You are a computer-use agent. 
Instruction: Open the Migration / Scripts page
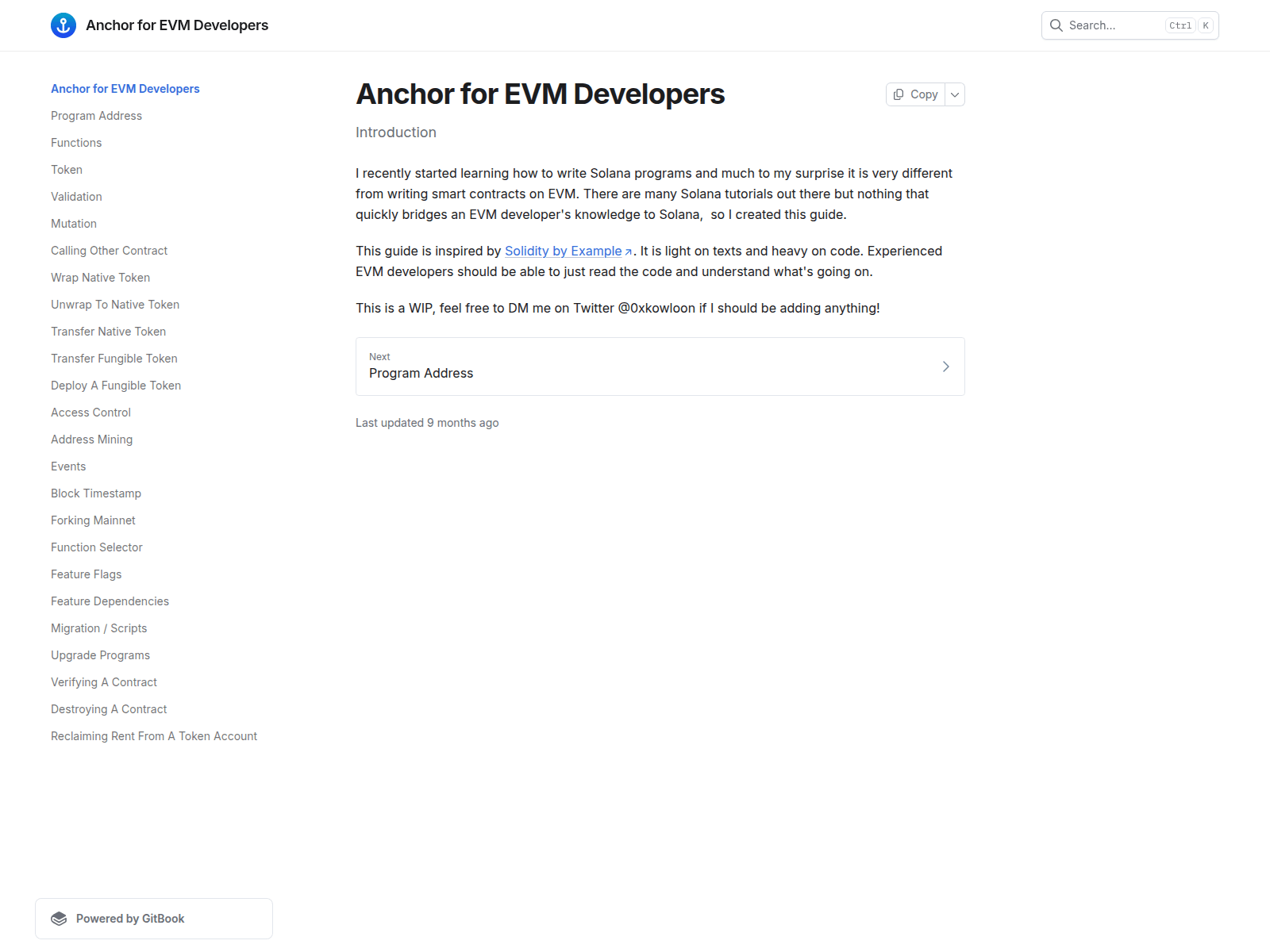pos(99,628)
